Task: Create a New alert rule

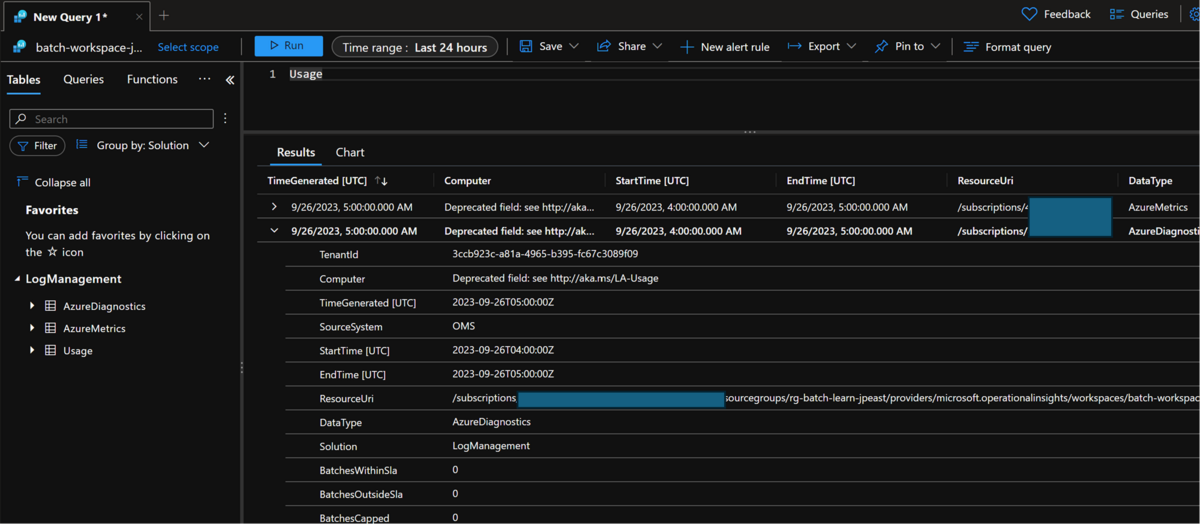Action: (x=725, y=47)
